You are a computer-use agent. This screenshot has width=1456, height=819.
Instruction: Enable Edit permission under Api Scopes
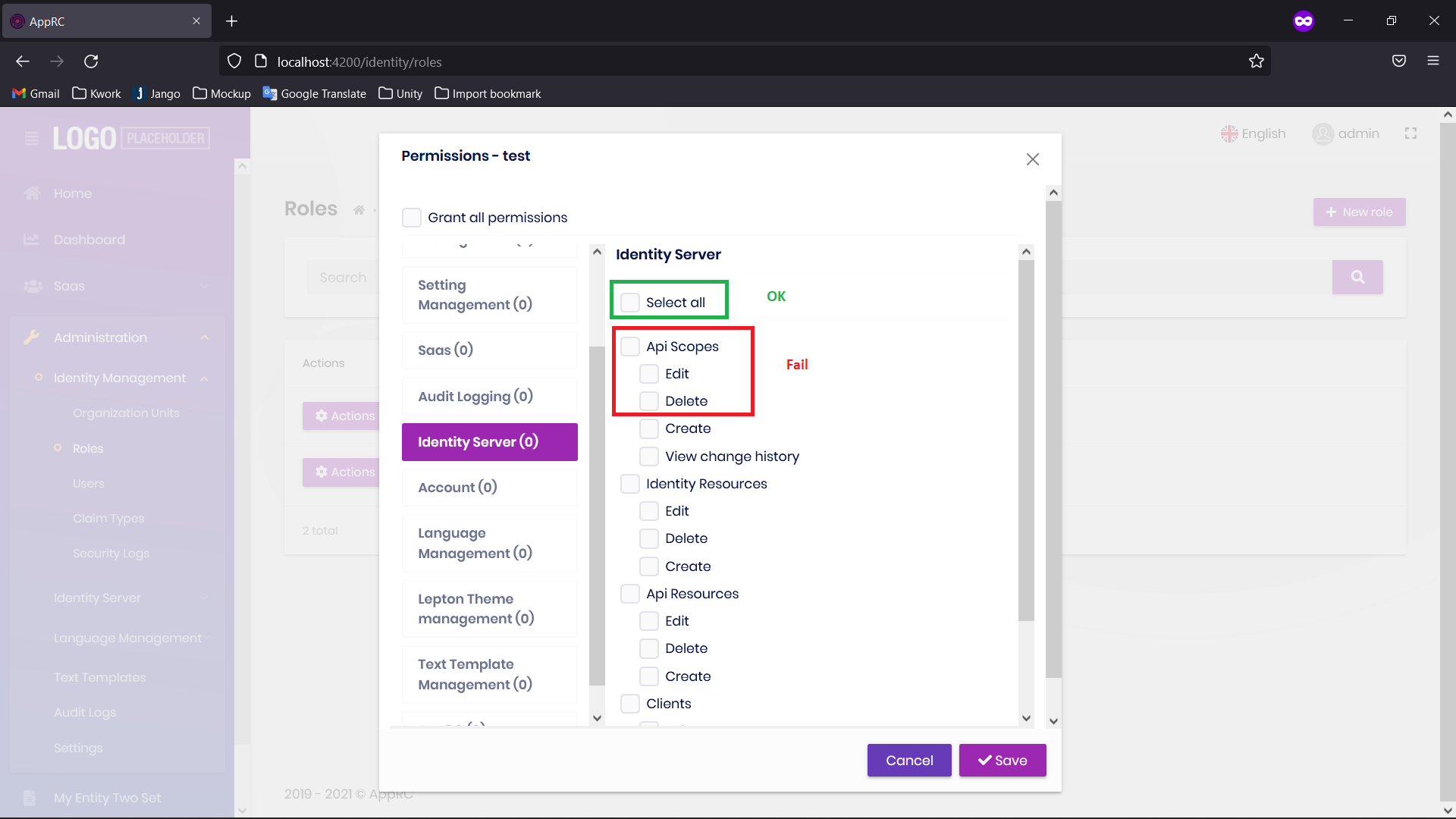(x=648, y=373)
